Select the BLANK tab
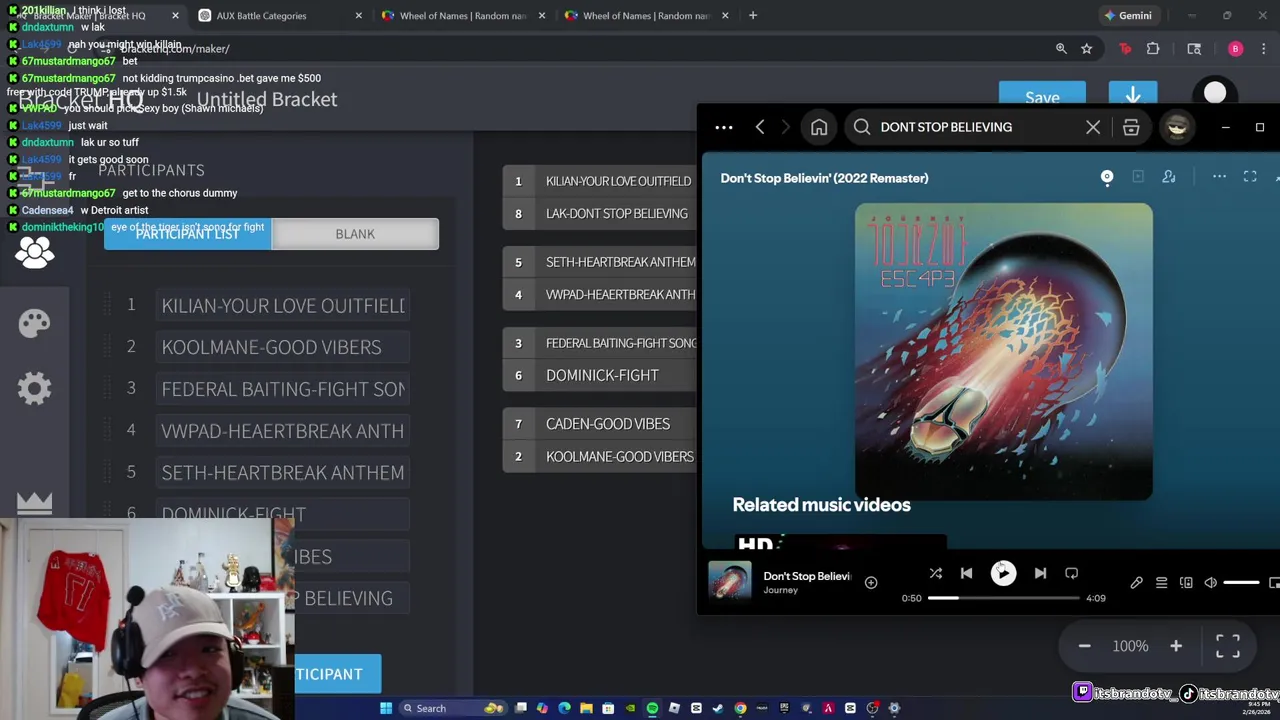 pyautogui.click(x=355, y=234)
